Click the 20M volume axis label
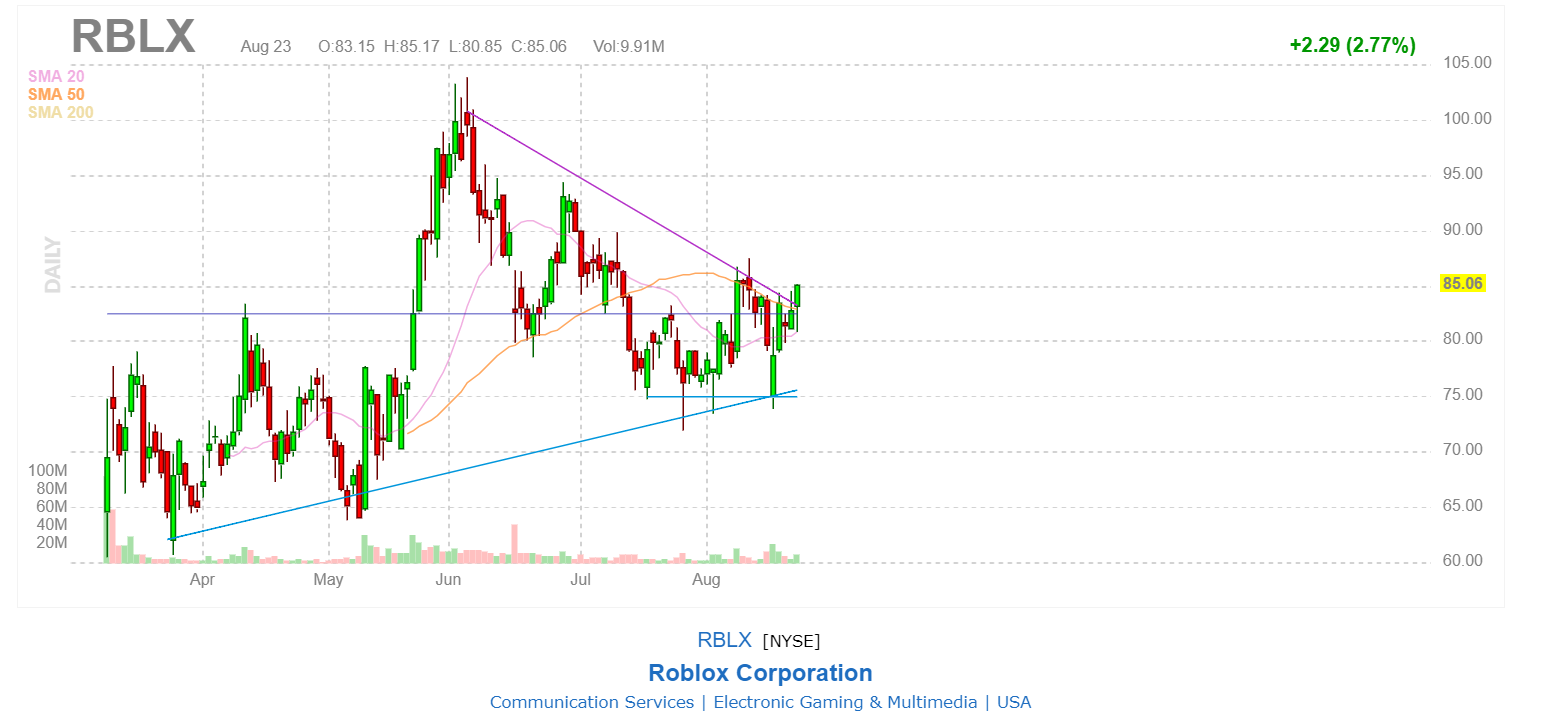This screenshot has width=1544, height=711. (51, 543)
